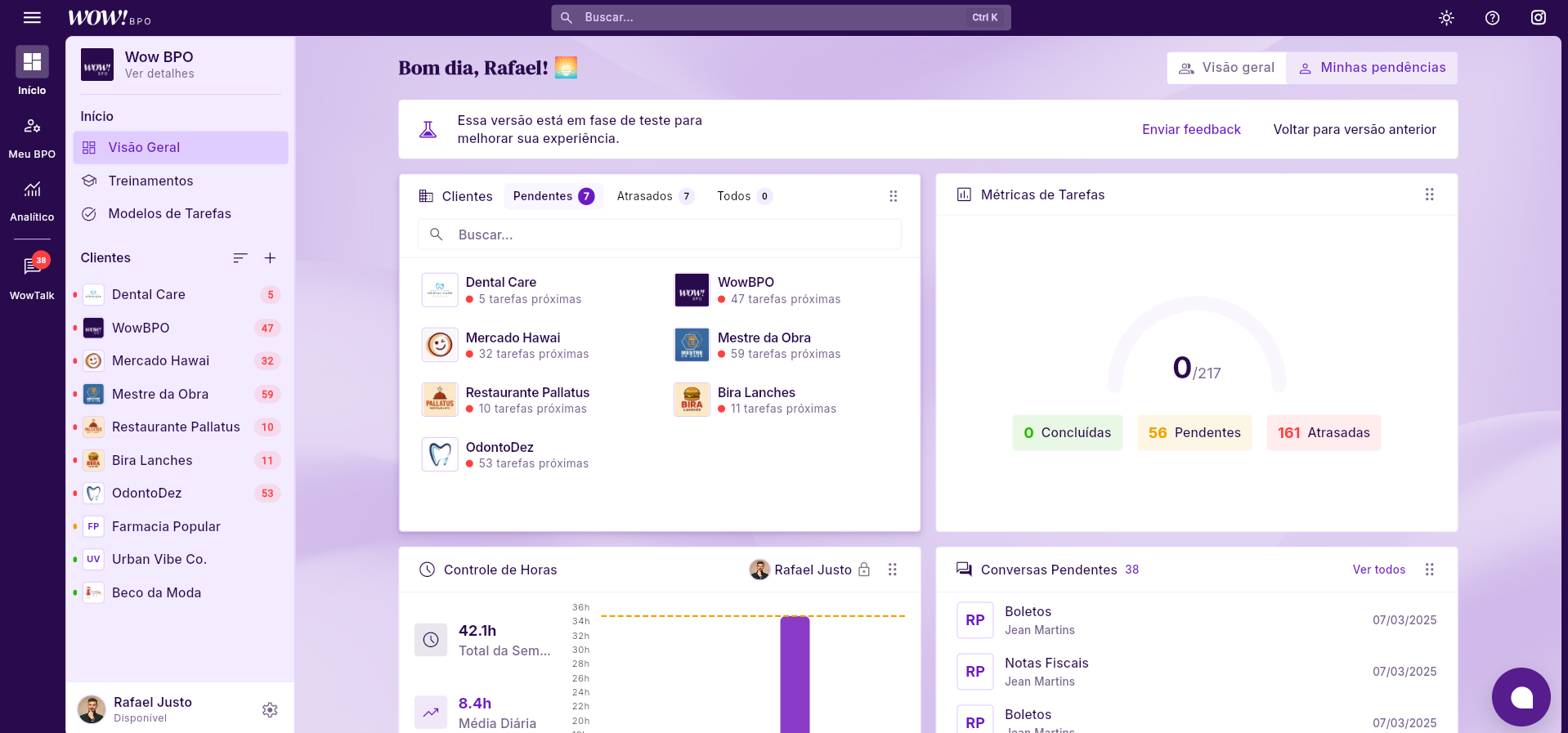1568x733 pixels.
Task: Select the Atrasados tab in Clientes
Action: pyautogui.click(x=654, y=196)
